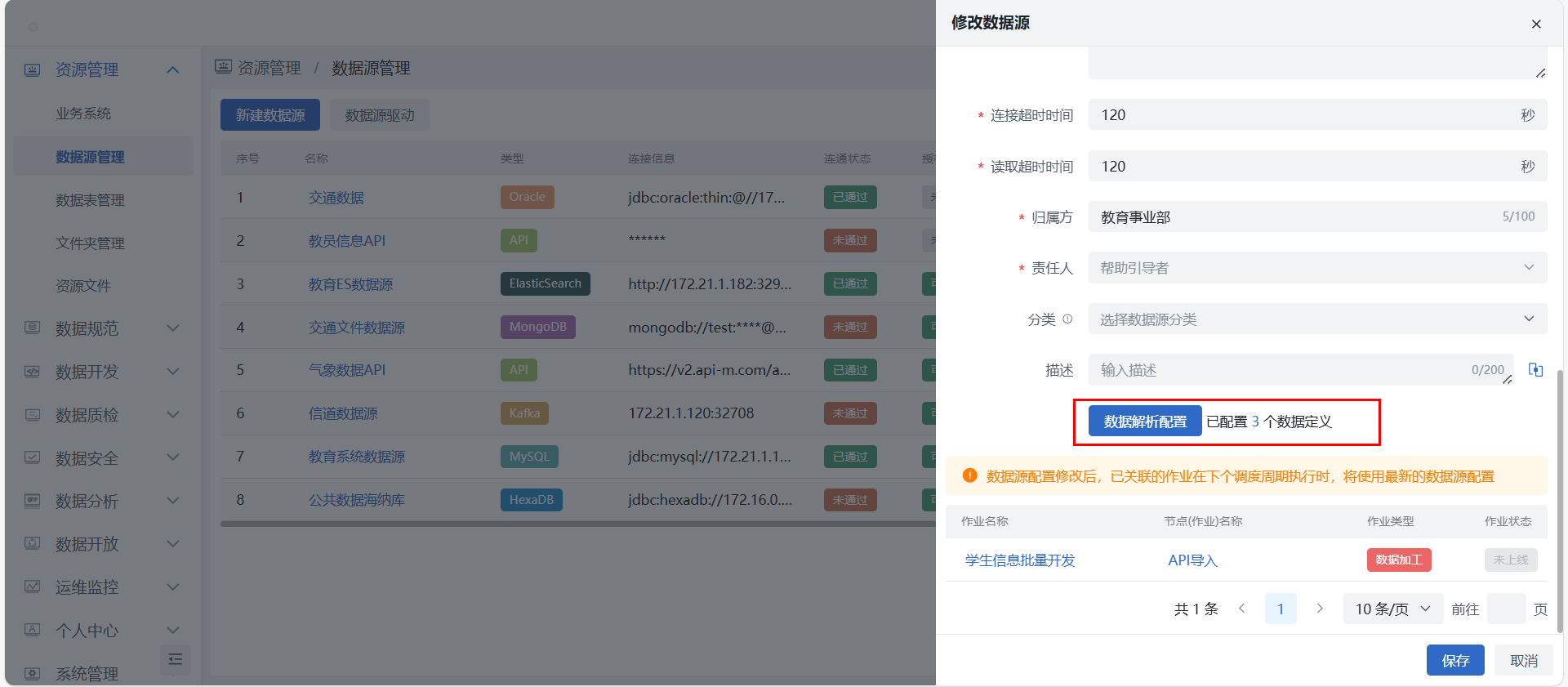Click the 新建数据源 button
Image resolution: width=1568 pixels, height=687 pixels.
click(x=270, y=115)
